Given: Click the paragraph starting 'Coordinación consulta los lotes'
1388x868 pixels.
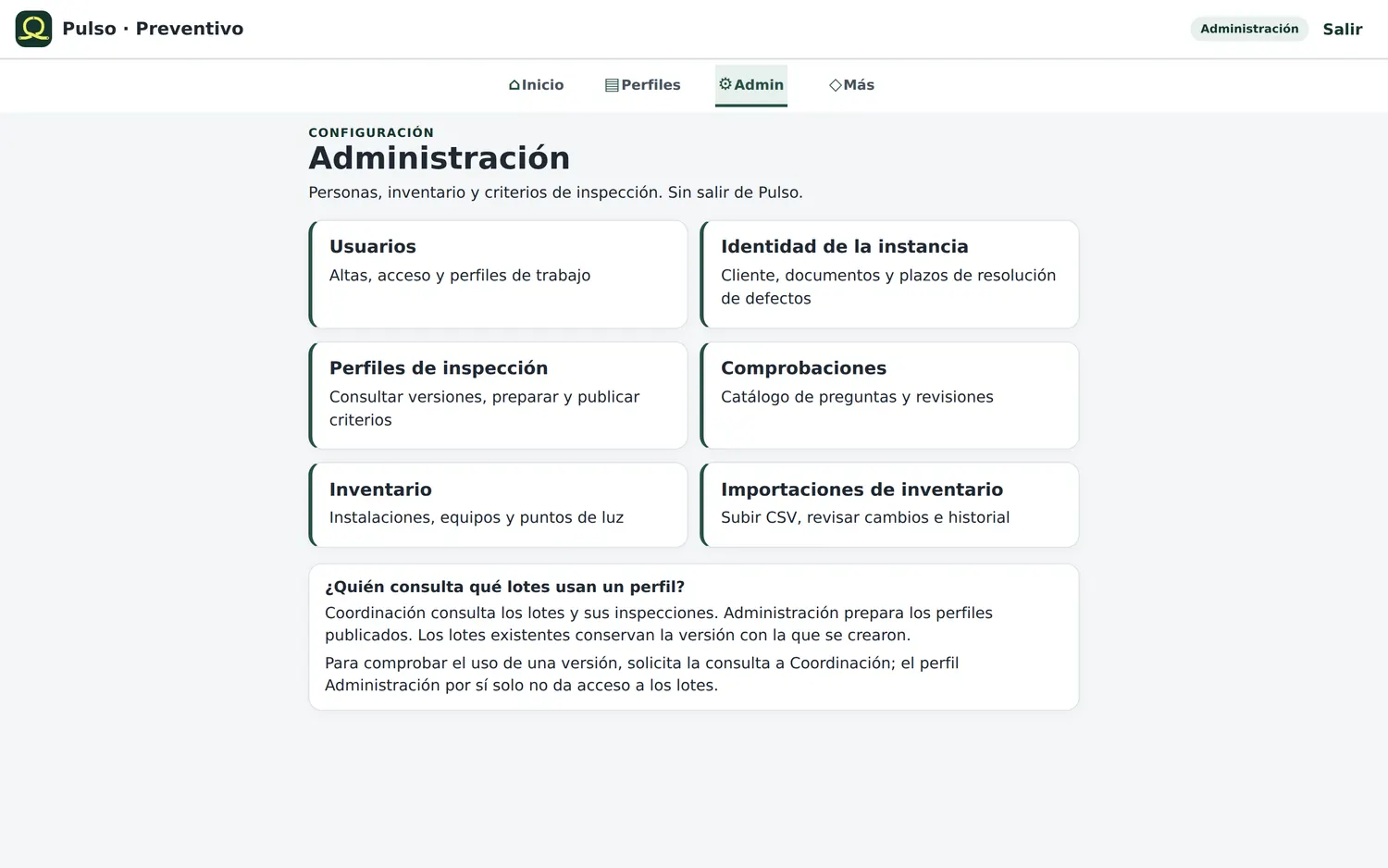Looking at the screenshot, I should click(x=659, y=624).
